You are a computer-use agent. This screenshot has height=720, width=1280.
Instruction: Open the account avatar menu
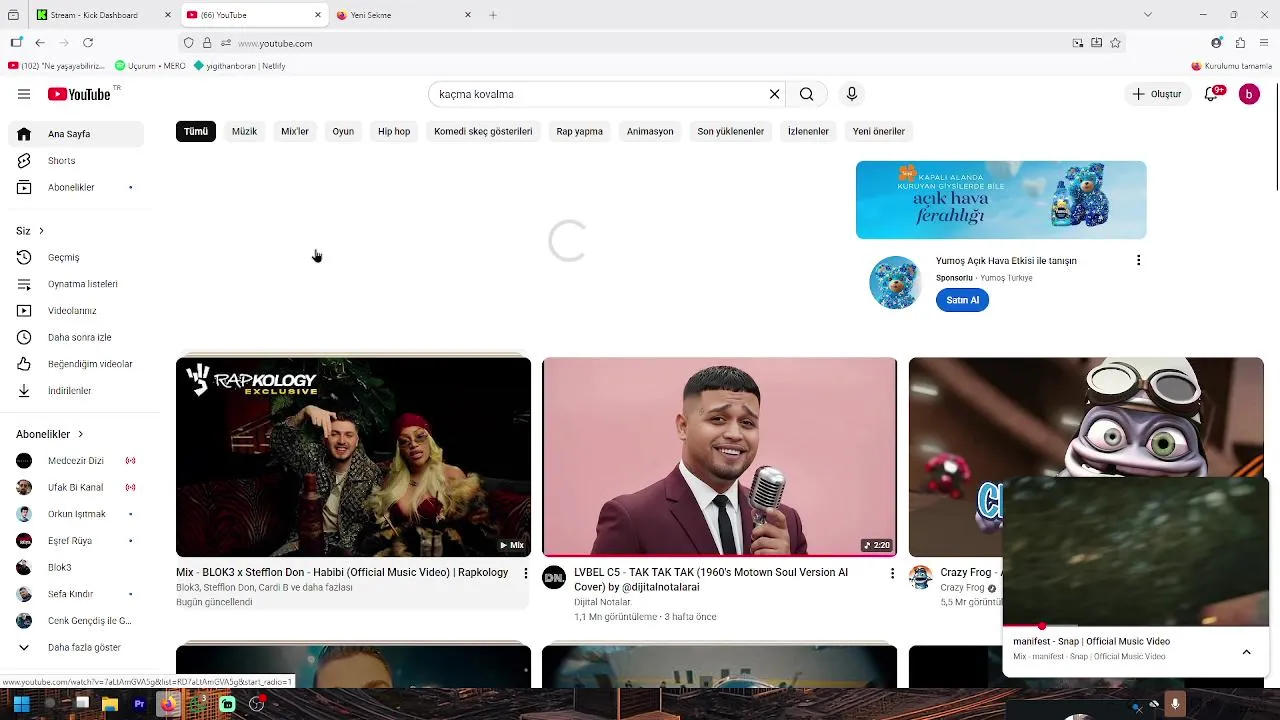(1249, 94)
